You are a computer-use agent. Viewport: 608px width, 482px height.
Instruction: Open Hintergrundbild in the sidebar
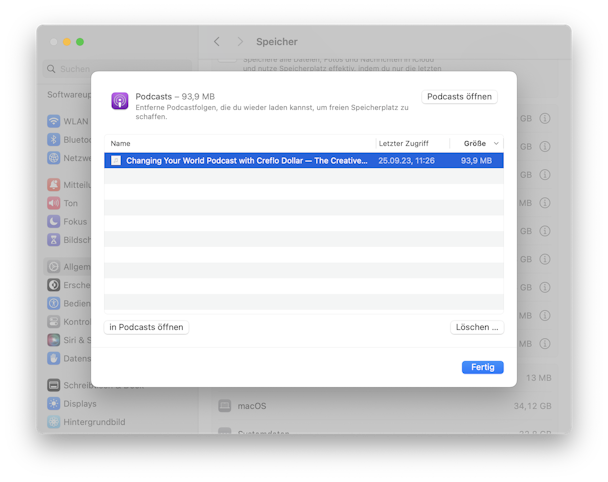click(x=86, y=422)
